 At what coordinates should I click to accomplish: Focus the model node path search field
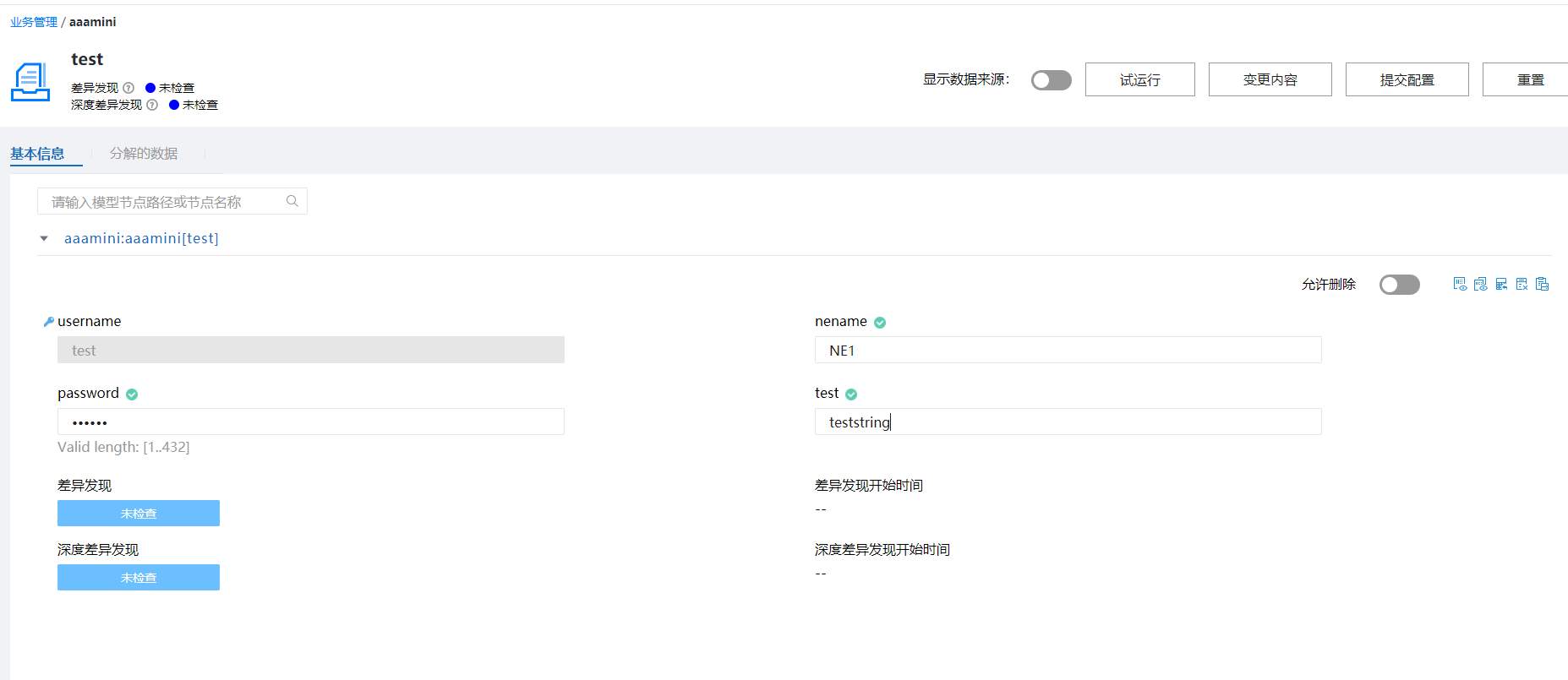point(172,201)
